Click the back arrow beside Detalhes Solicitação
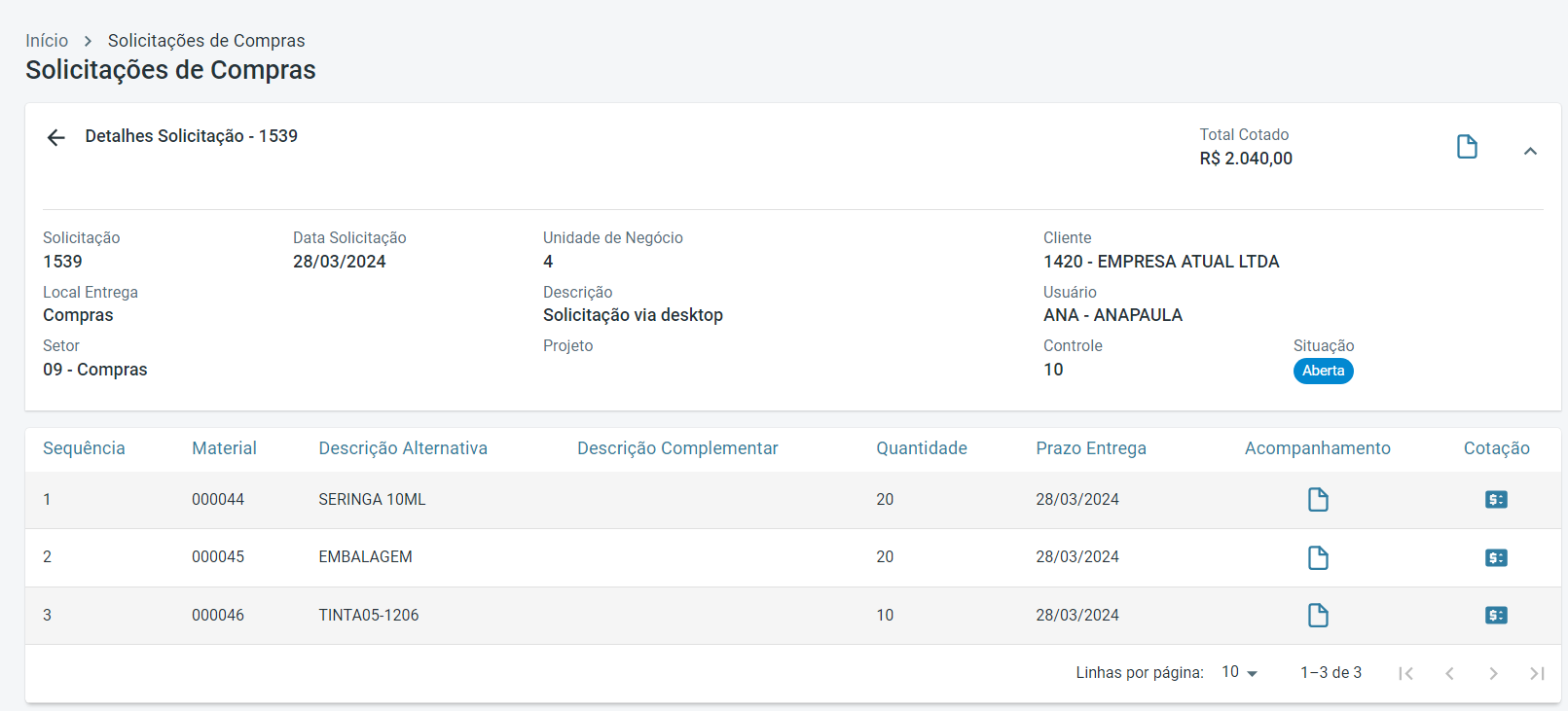Image resolution: width=1568 pixels, height=711 pixels. (x=56, y=137)
